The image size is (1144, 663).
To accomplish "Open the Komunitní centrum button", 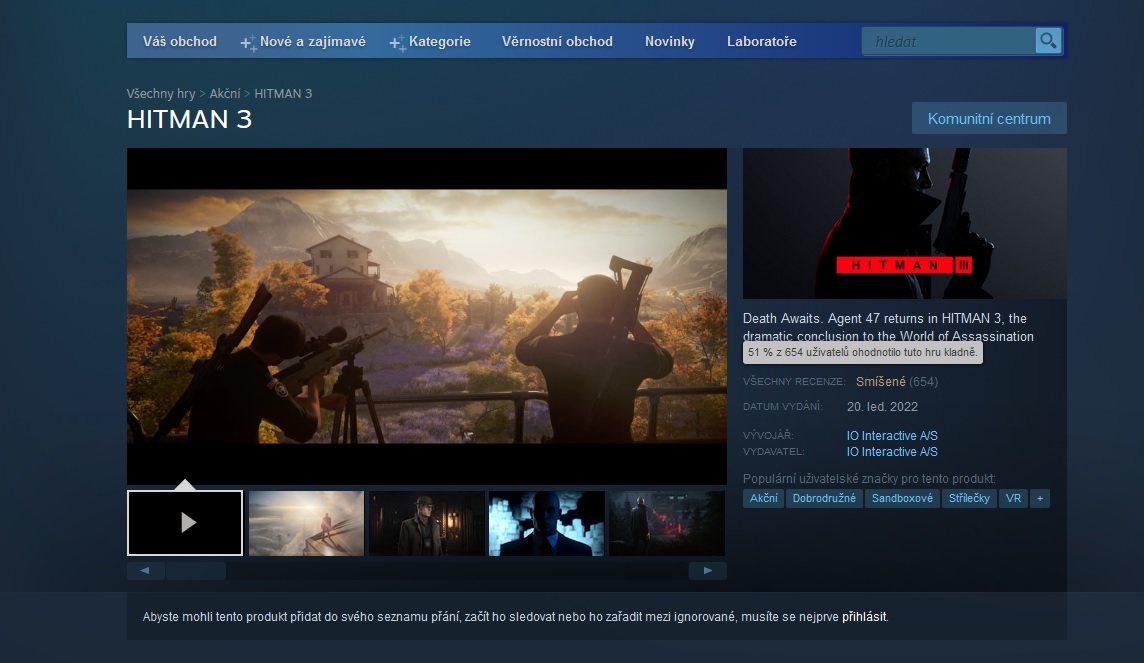I will [989, 118].
